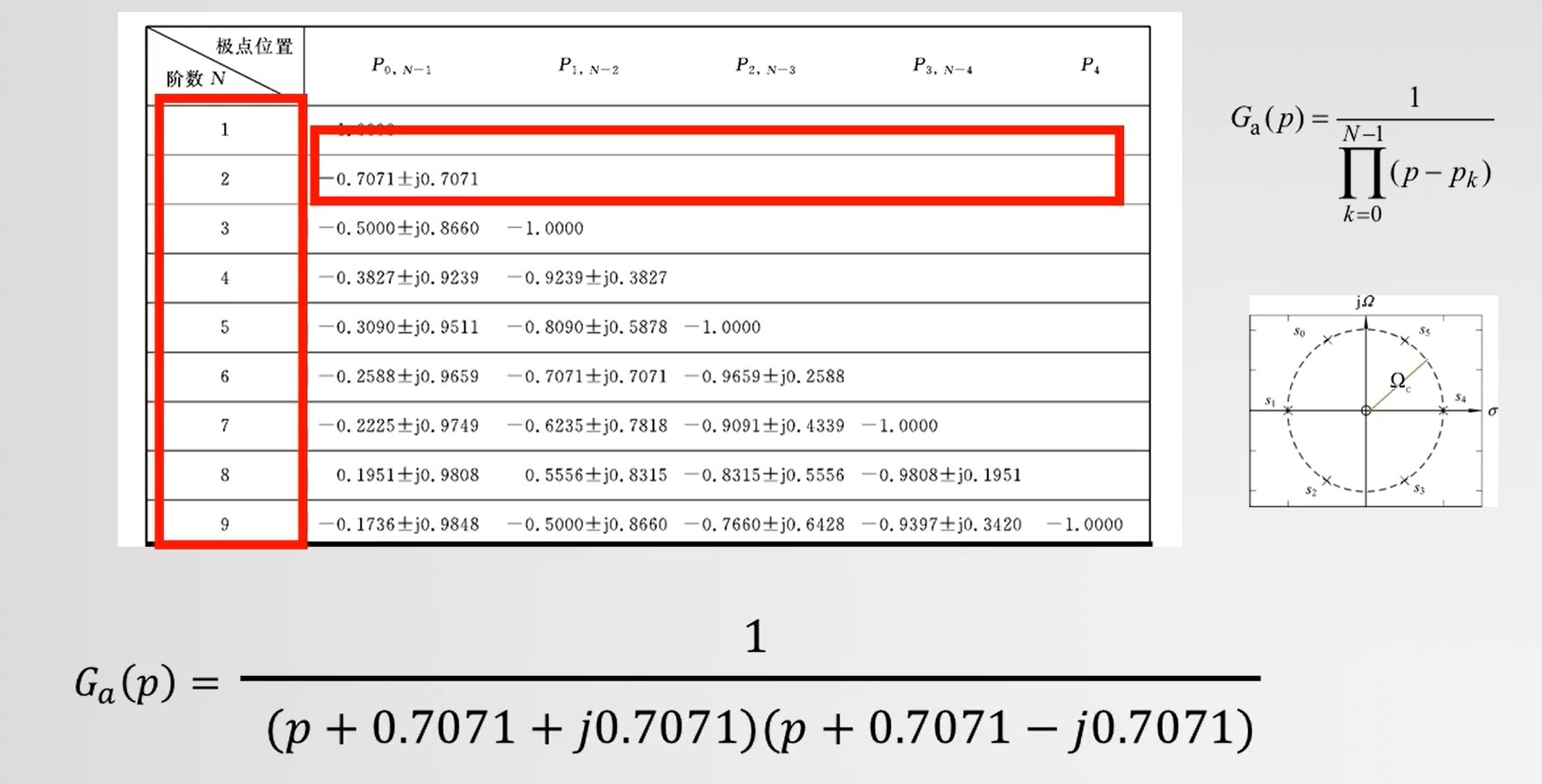Select the −0.3827±j0.9239 cell

(x=399, y=277)
